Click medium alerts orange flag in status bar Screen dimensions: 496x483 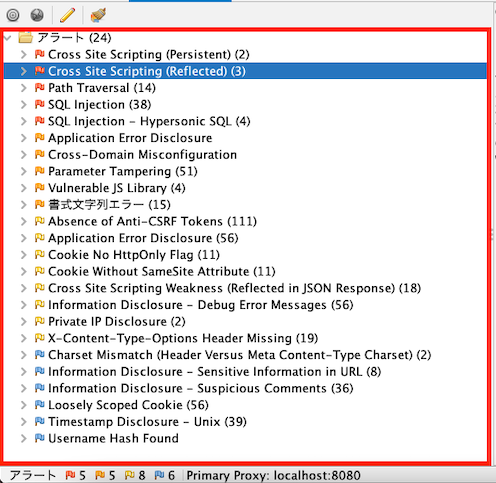coord(100,475)
